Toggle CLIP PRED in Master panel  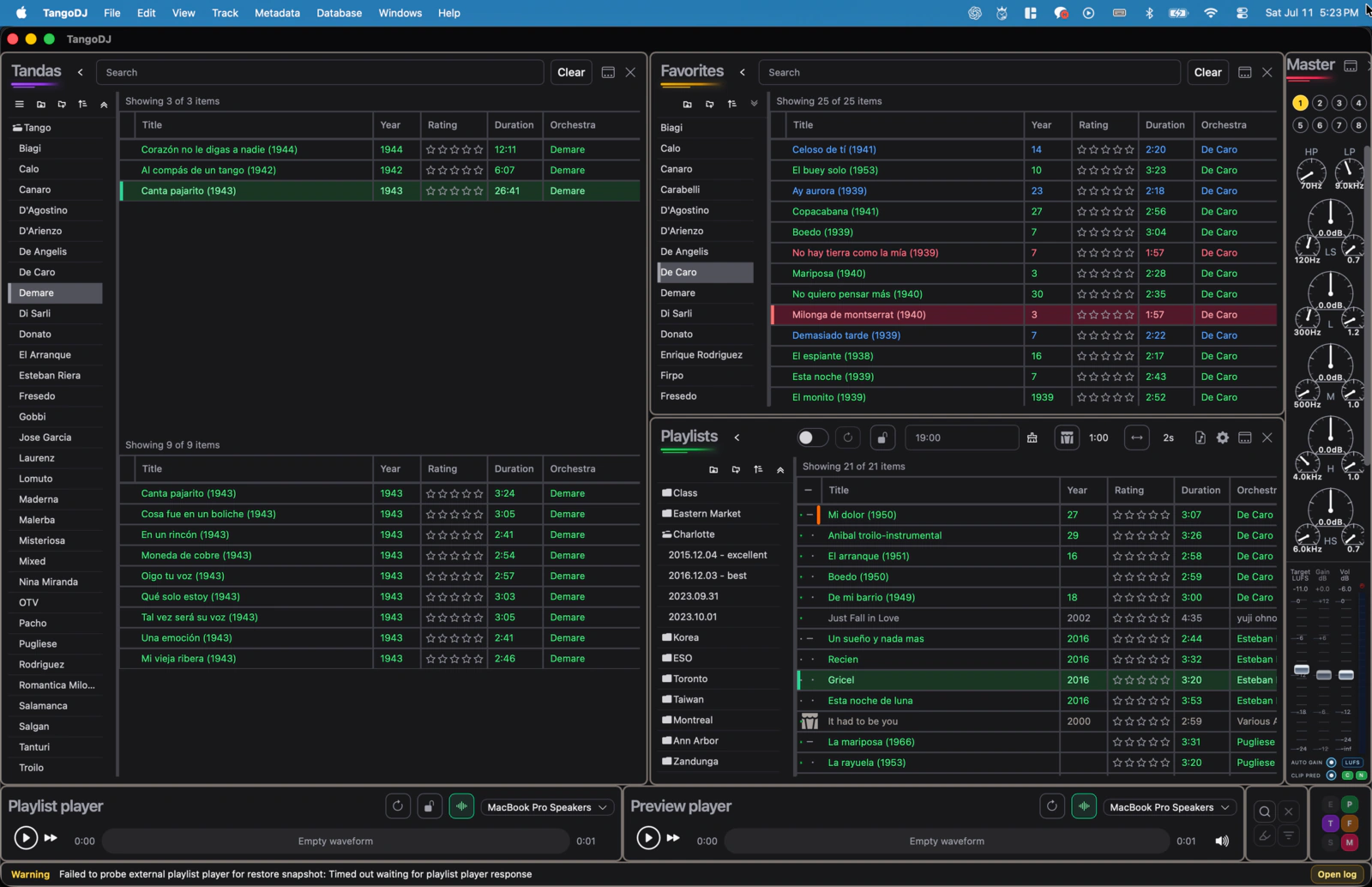[1332, 775]
